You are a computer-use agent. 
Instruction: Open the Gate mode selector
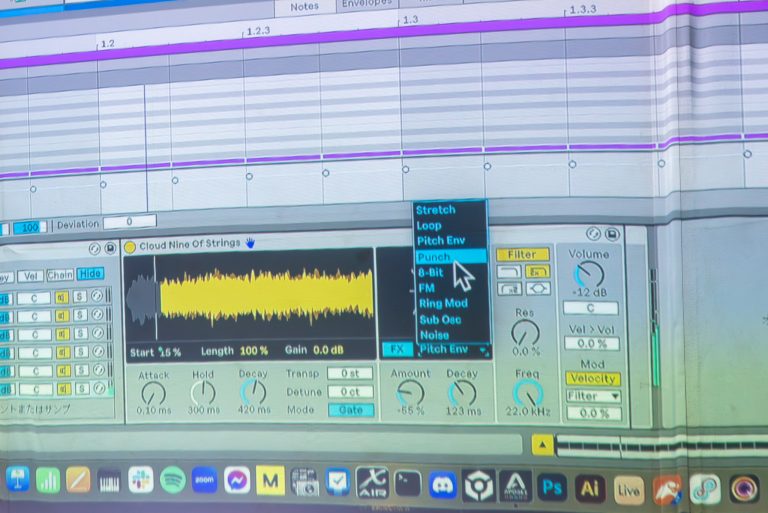coord(351,410)
